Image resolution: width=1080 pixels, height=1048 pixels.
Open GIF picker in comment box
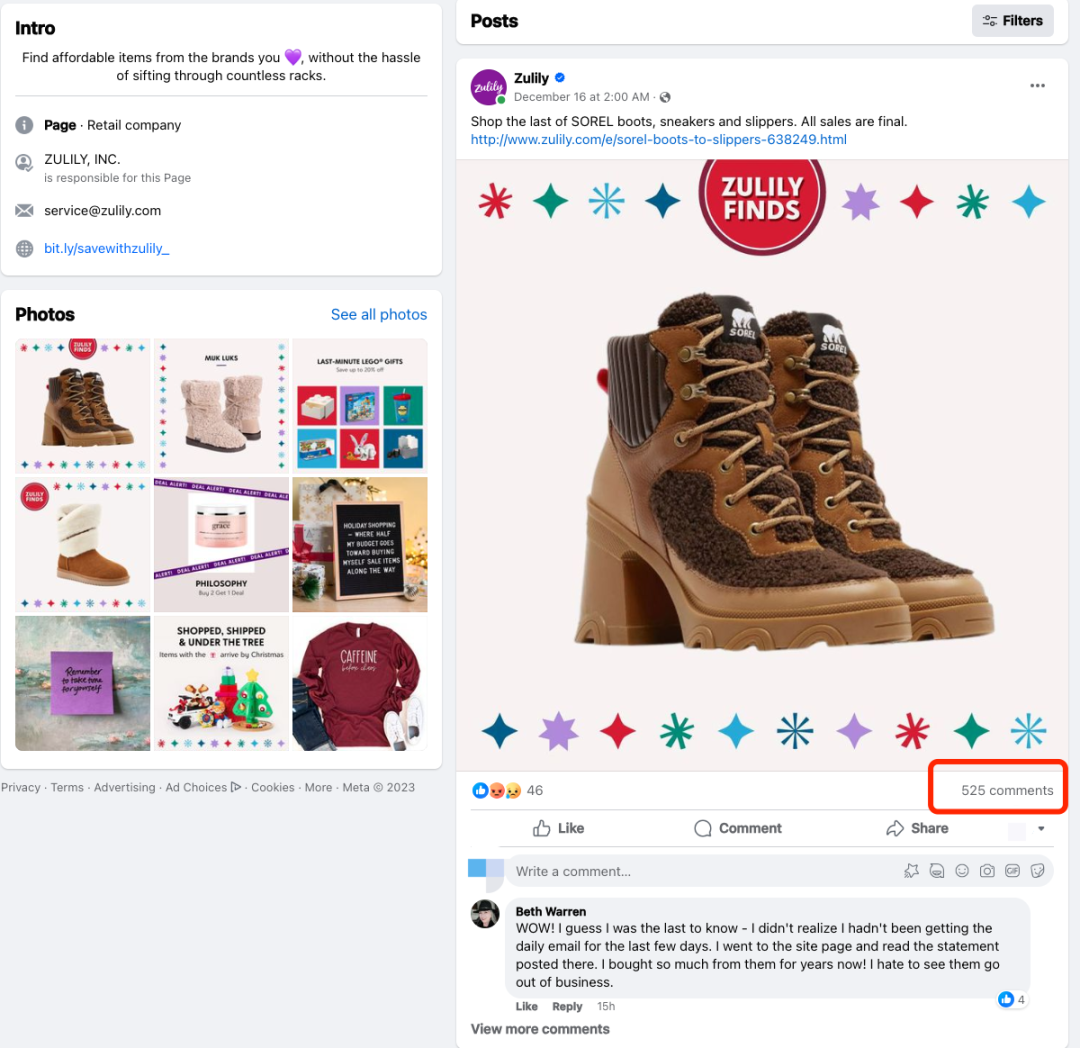(1012, 871)
